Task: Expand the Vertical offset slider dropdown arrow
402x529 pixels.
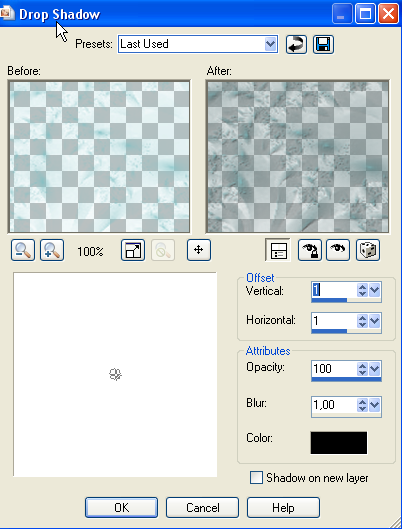Action: pos(375,290)
